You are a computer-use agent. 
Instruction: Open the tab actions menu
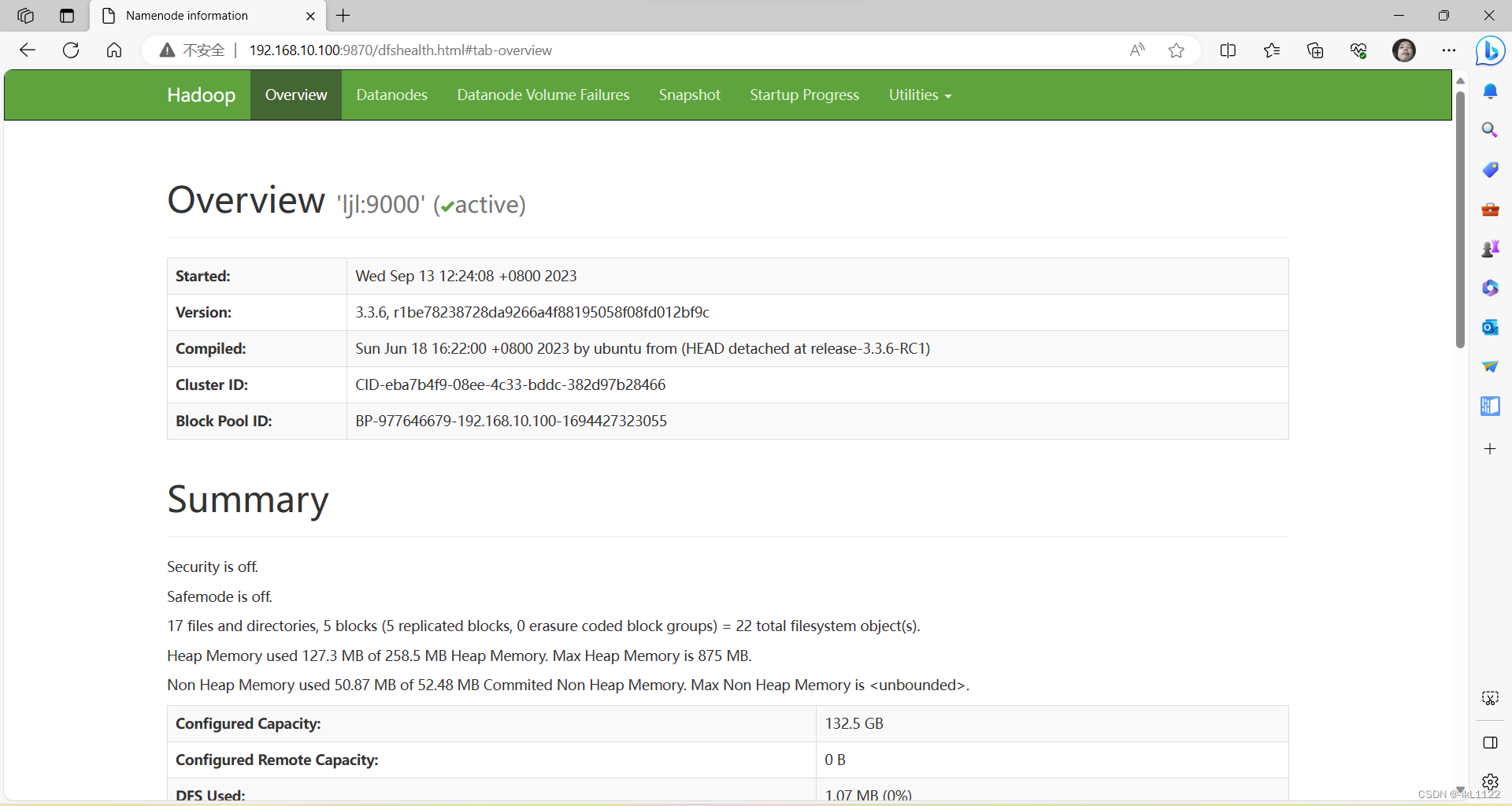pyautogui.click(x=67, y=16)
